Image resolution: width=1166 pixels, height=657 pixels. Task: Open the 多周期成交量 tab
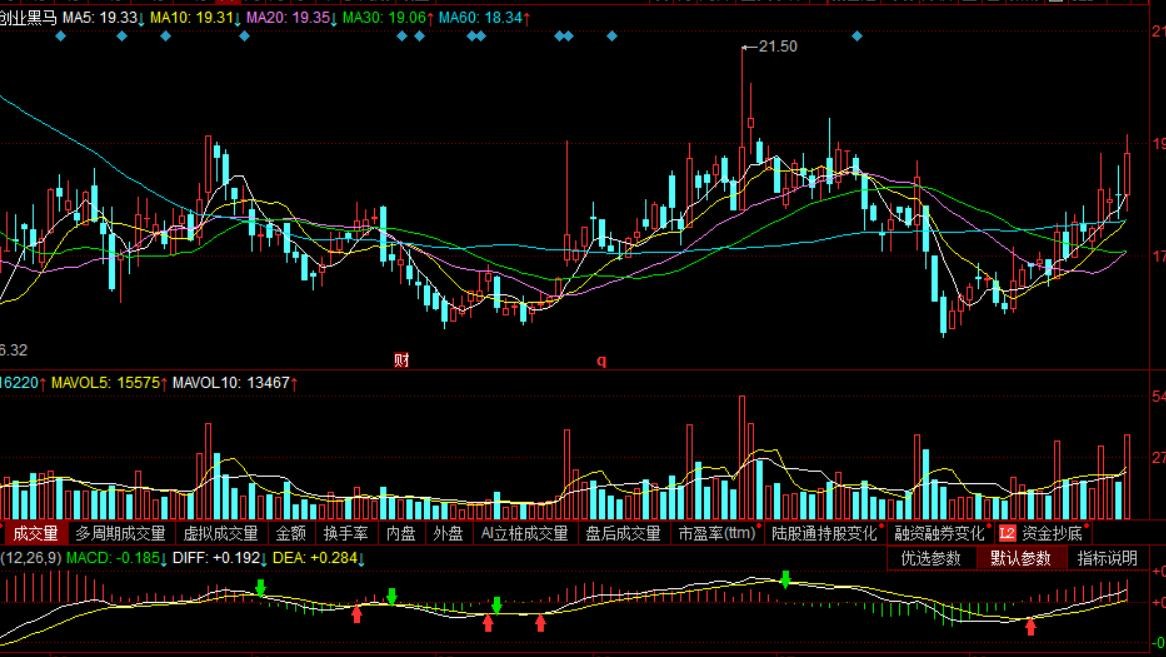click(x=120, y=534)
